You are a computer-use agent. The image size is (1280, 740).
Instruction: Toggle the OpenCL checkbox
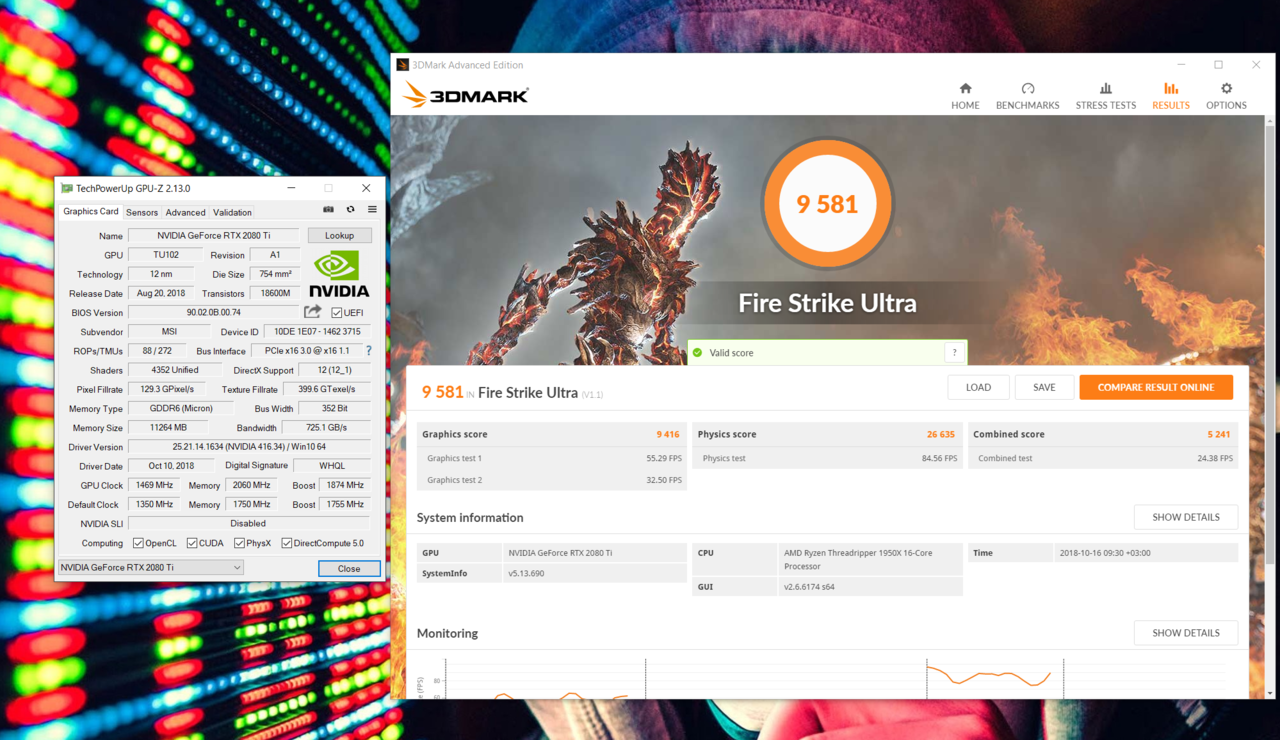click(138, 543)
